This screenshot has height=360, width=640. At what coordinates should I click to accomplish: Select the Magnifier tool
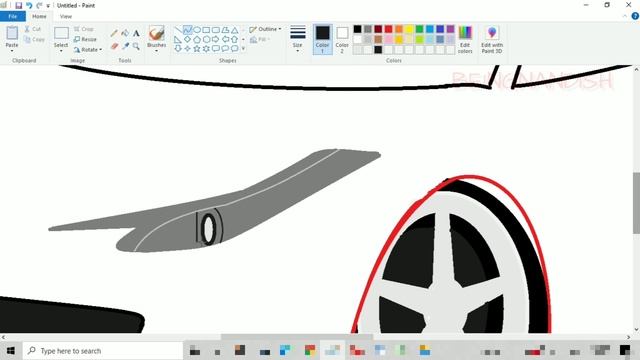tap(136, 47)
